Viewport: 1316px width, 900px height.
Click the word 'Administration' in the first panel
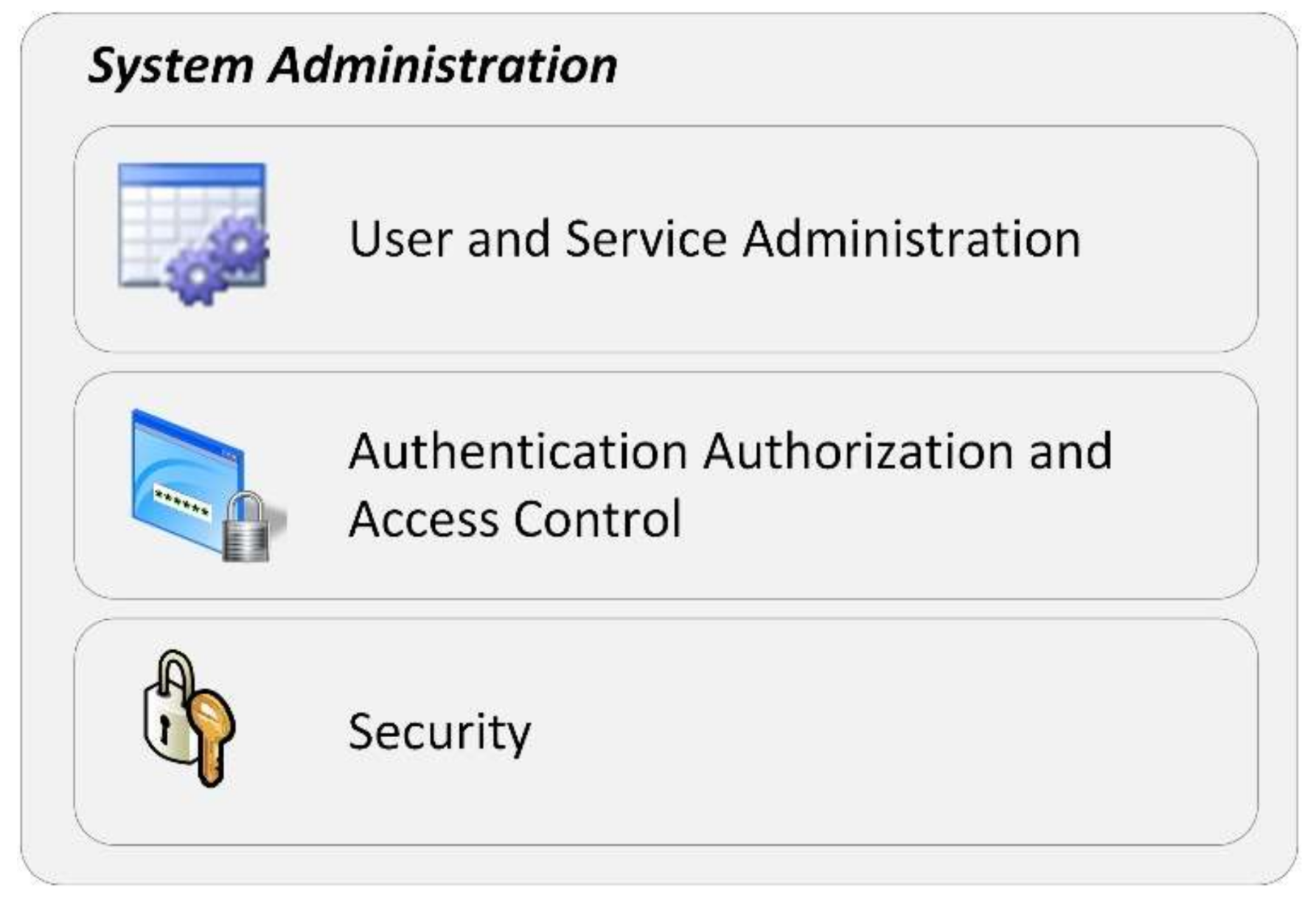[x=911, y=239]
